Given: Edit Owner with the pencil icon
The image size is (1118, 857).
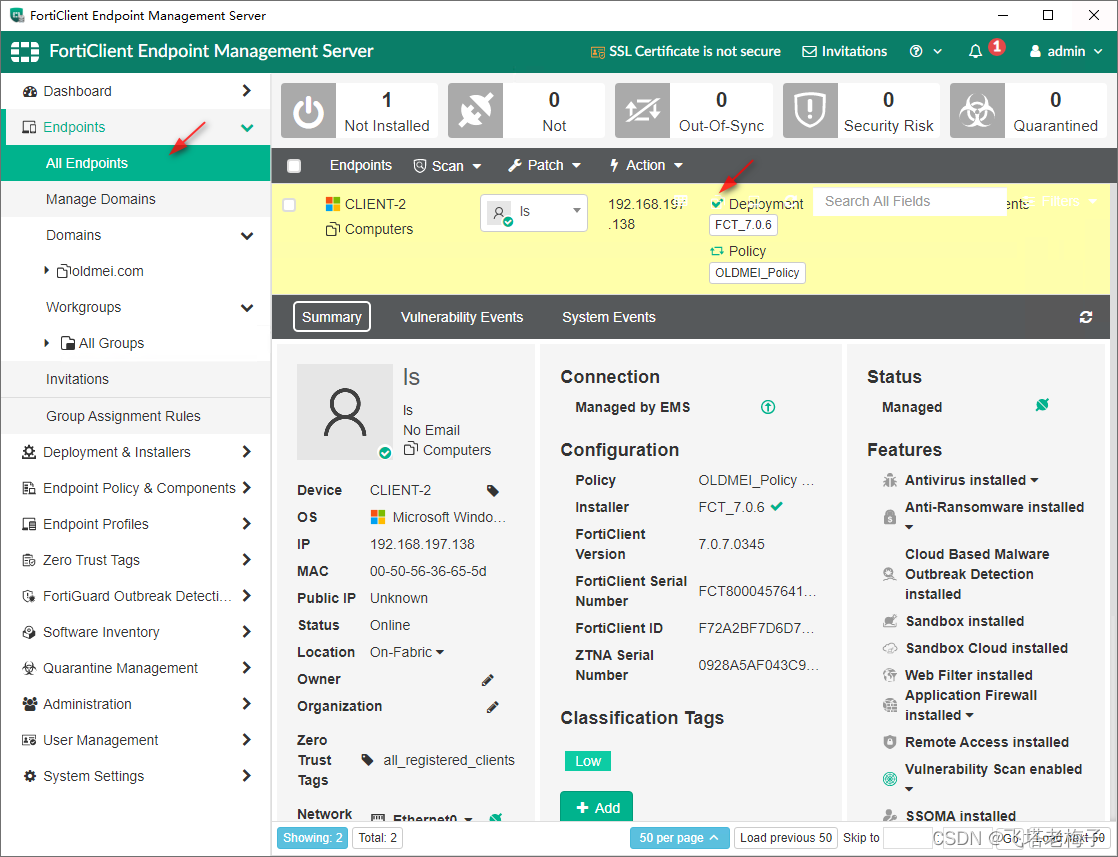Looking at the screenshot, I should pyautogui.click(x=488, y=679).
